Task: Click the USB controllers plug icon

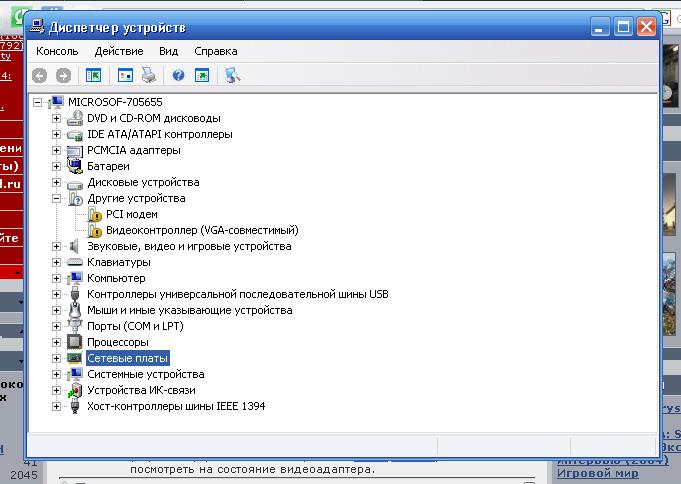Action: point(75,294)
